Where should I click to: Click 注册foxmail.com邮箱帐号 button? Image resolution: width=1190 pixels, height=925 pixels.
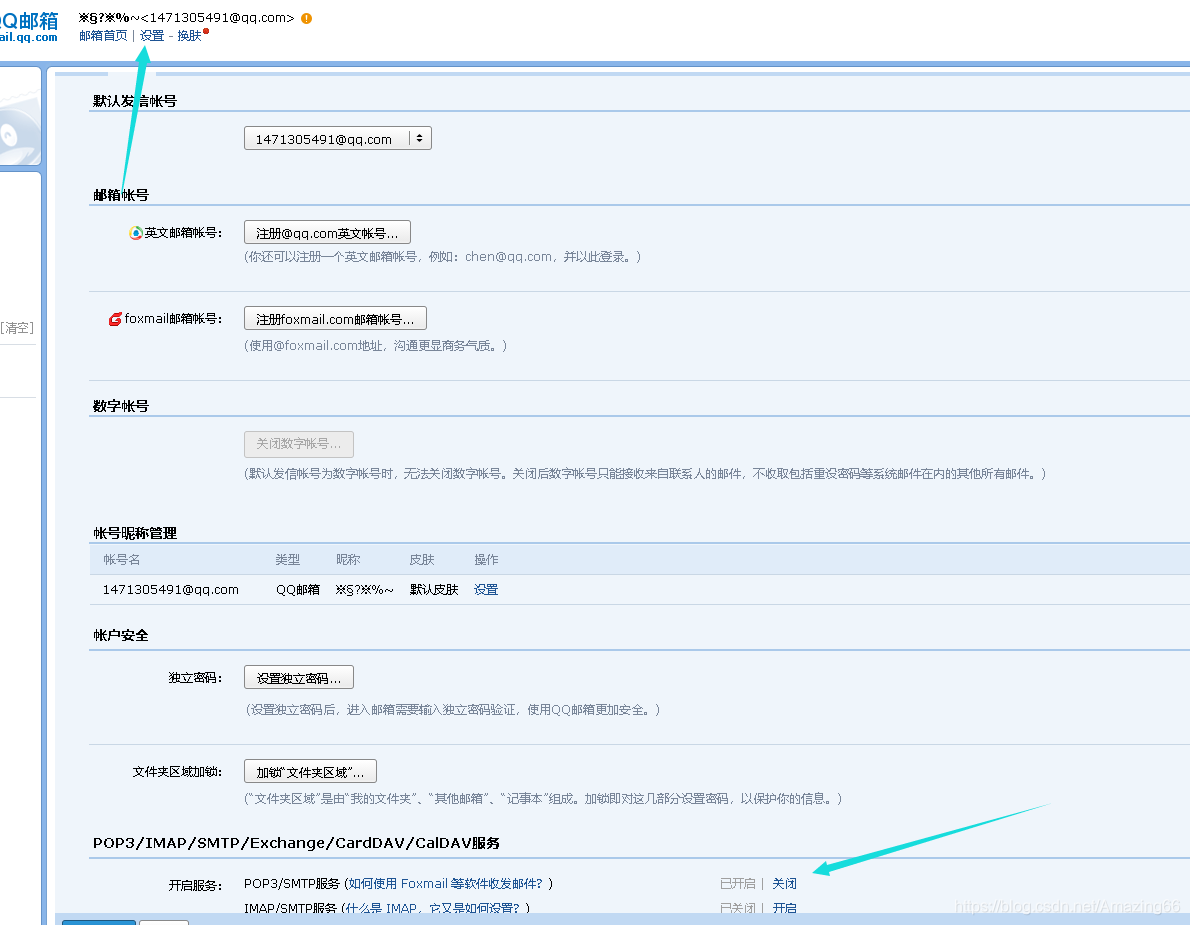[335, 319]
